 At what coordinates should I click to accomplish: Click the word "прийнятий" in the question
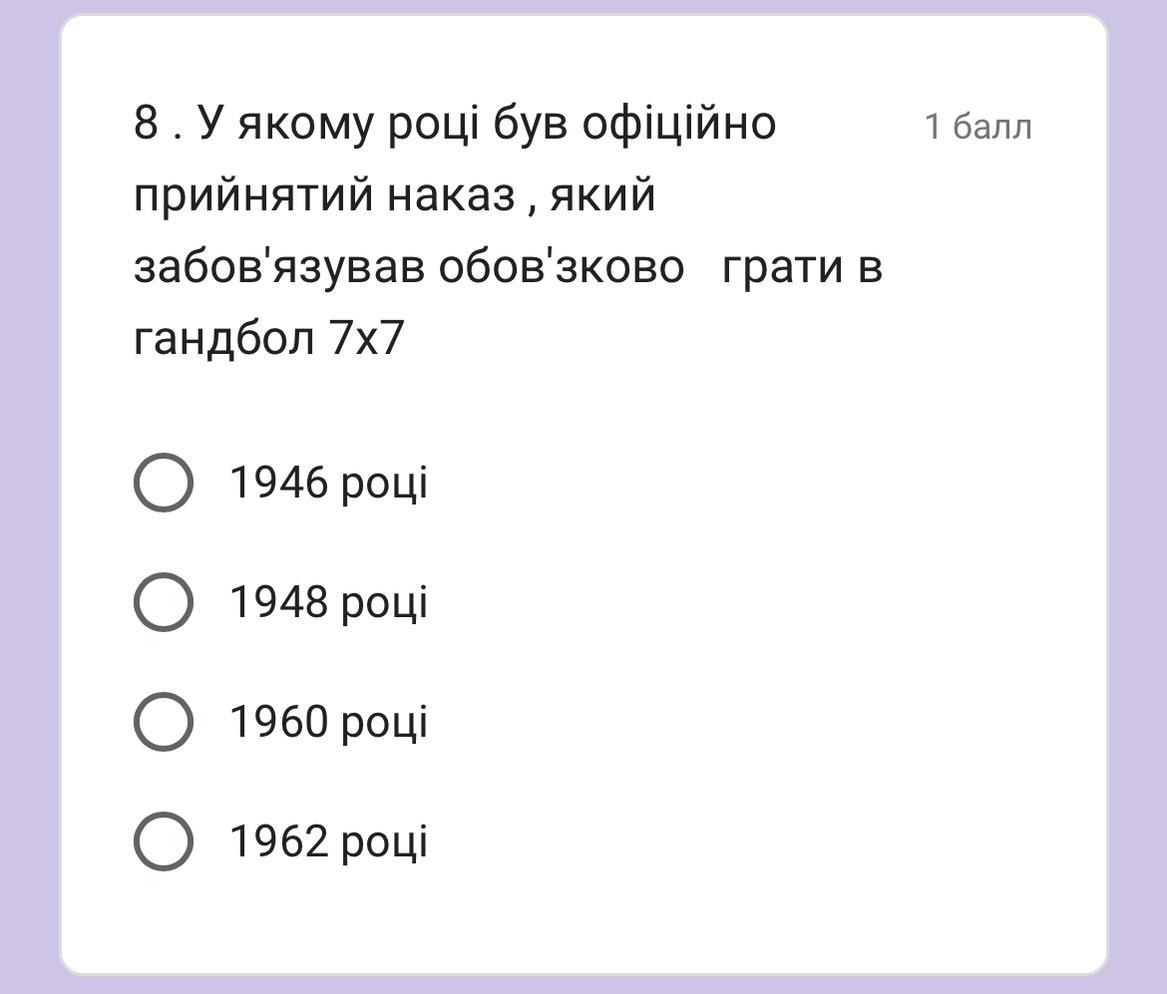(x=254, y=194)
